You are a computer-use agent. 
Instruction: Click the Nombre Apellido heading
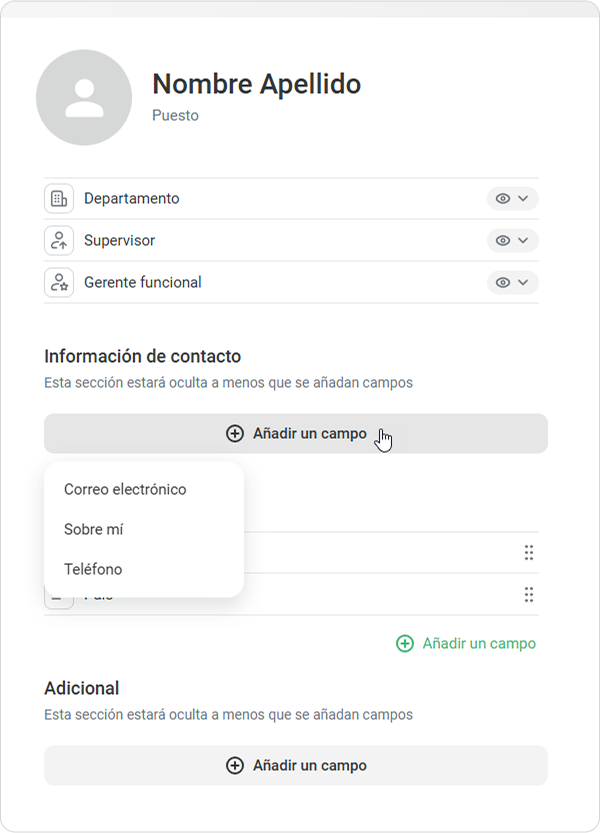pyautogui.click(x=256, y=84)
